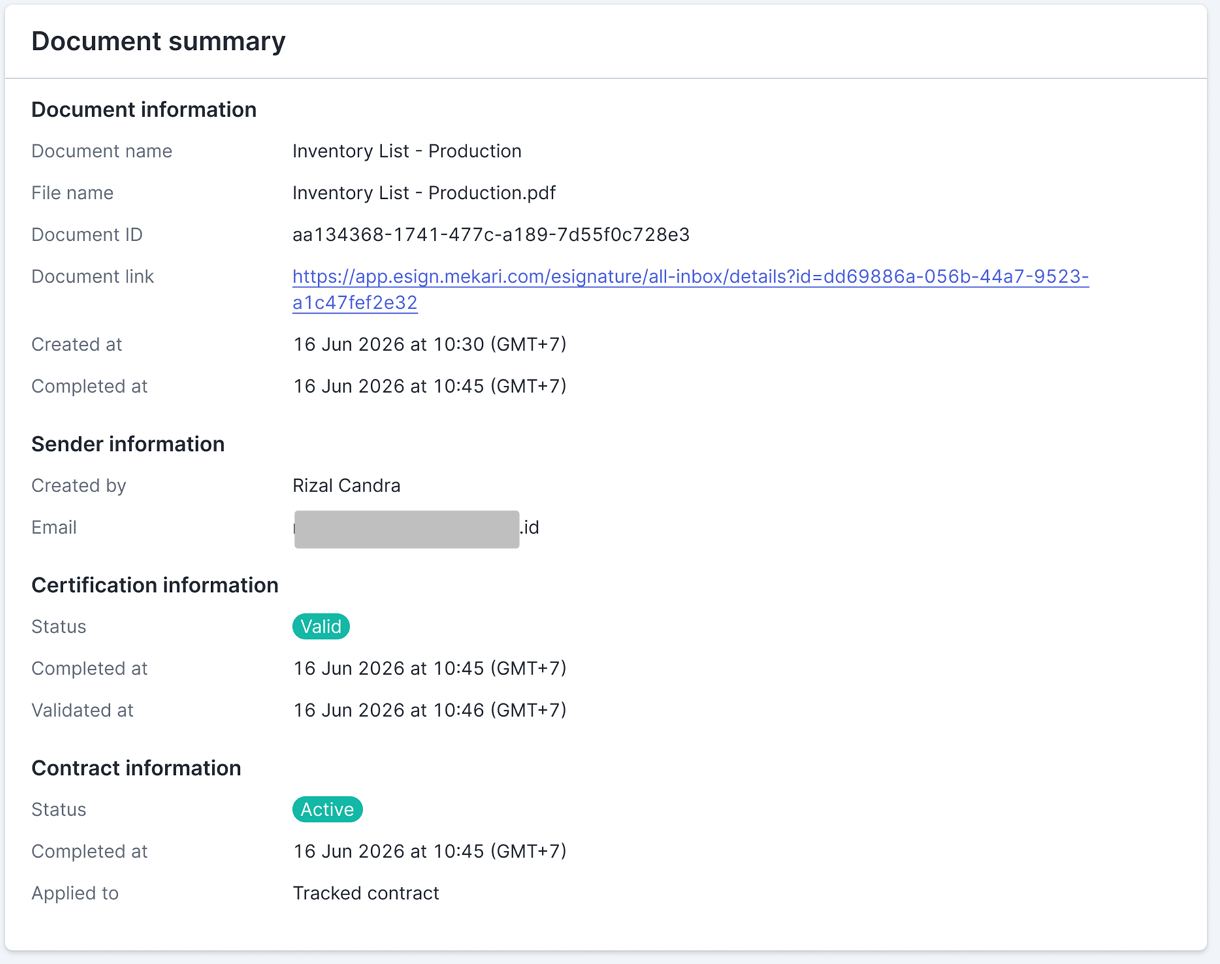
Task: Click the Applied to label
Action: pos(75,894)
